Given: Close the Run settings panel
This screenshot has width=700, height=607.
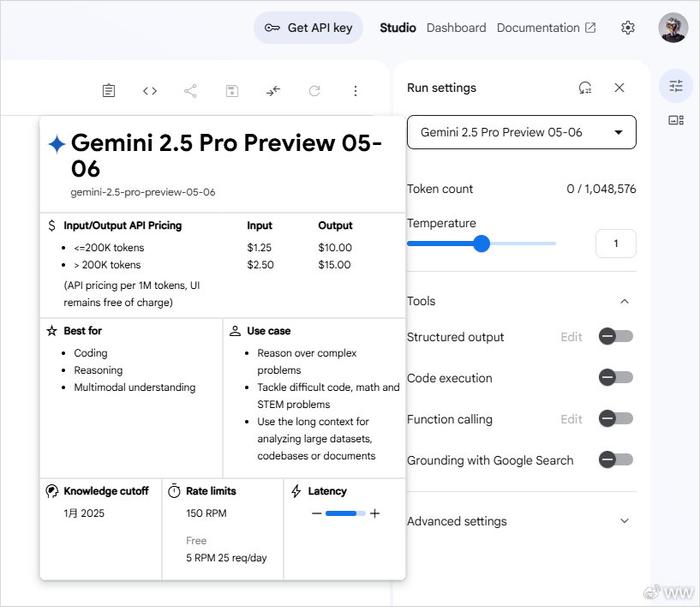Looking at the screenshot, I should [619, 87].
